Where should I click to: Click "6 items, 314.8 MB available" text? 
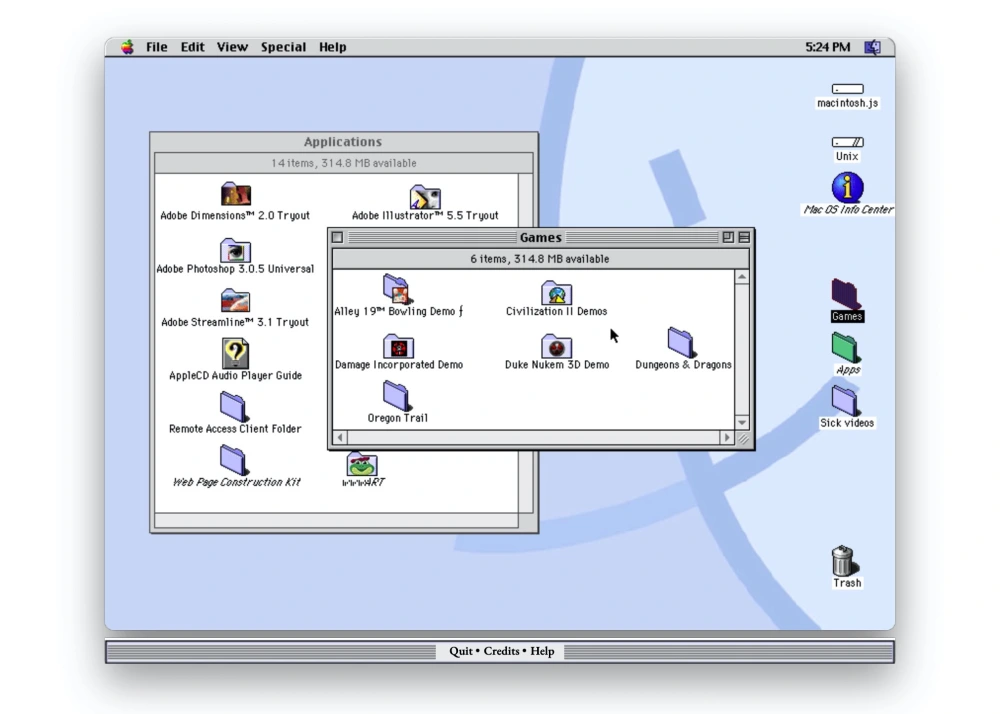pos(540,259)
